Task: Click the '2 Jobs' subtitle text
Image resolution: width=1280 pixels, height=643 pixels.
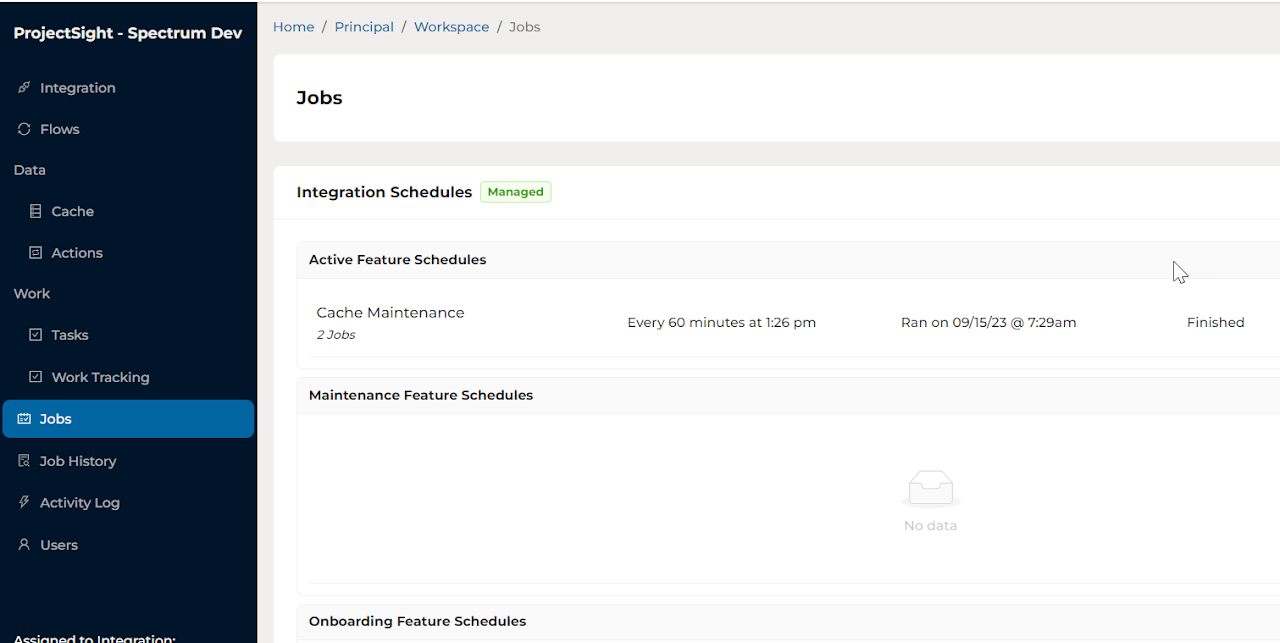Action: point(336,335)
